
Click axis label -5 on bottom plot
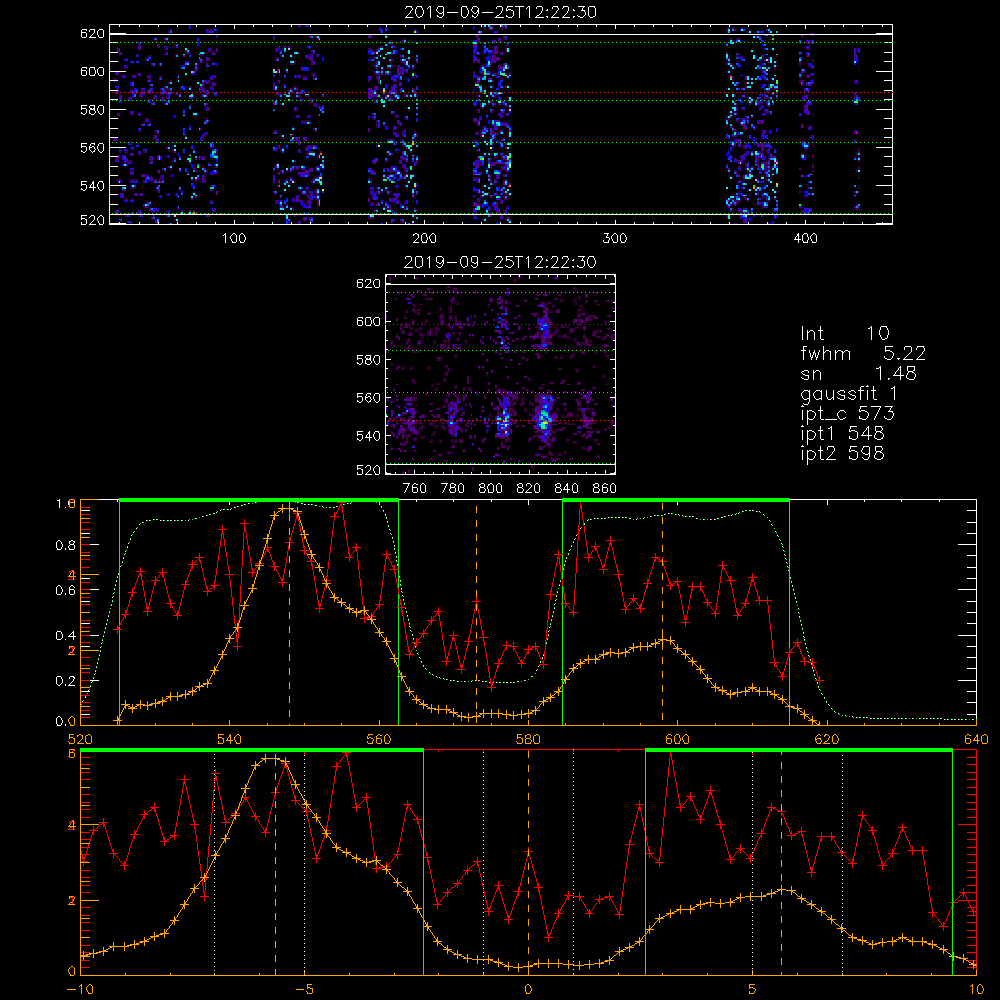point(305,989)
